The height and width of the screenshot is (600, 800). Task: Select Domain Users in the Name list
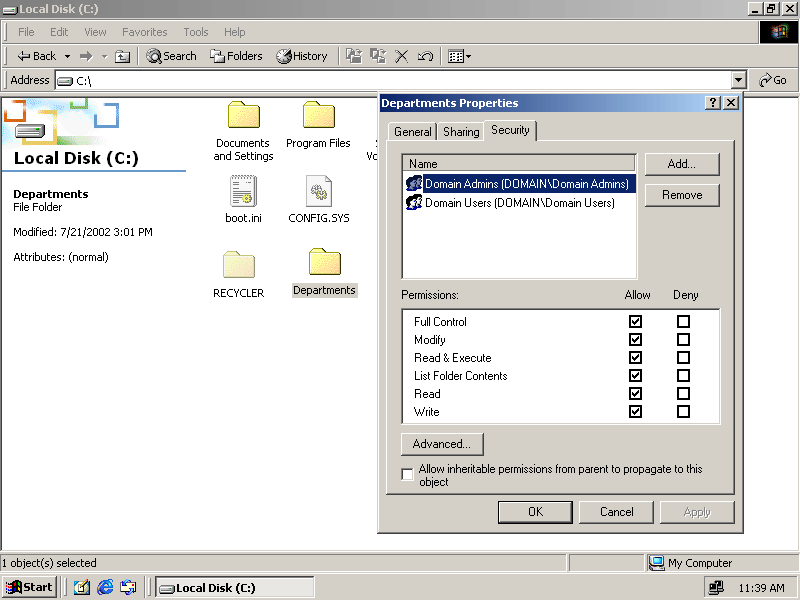coord(519,203)
